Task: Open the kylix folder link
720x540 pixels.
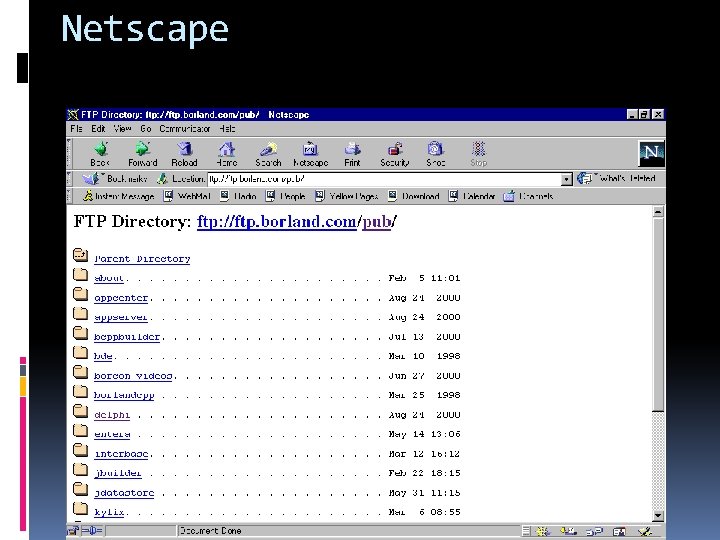Action: (109, 512)
